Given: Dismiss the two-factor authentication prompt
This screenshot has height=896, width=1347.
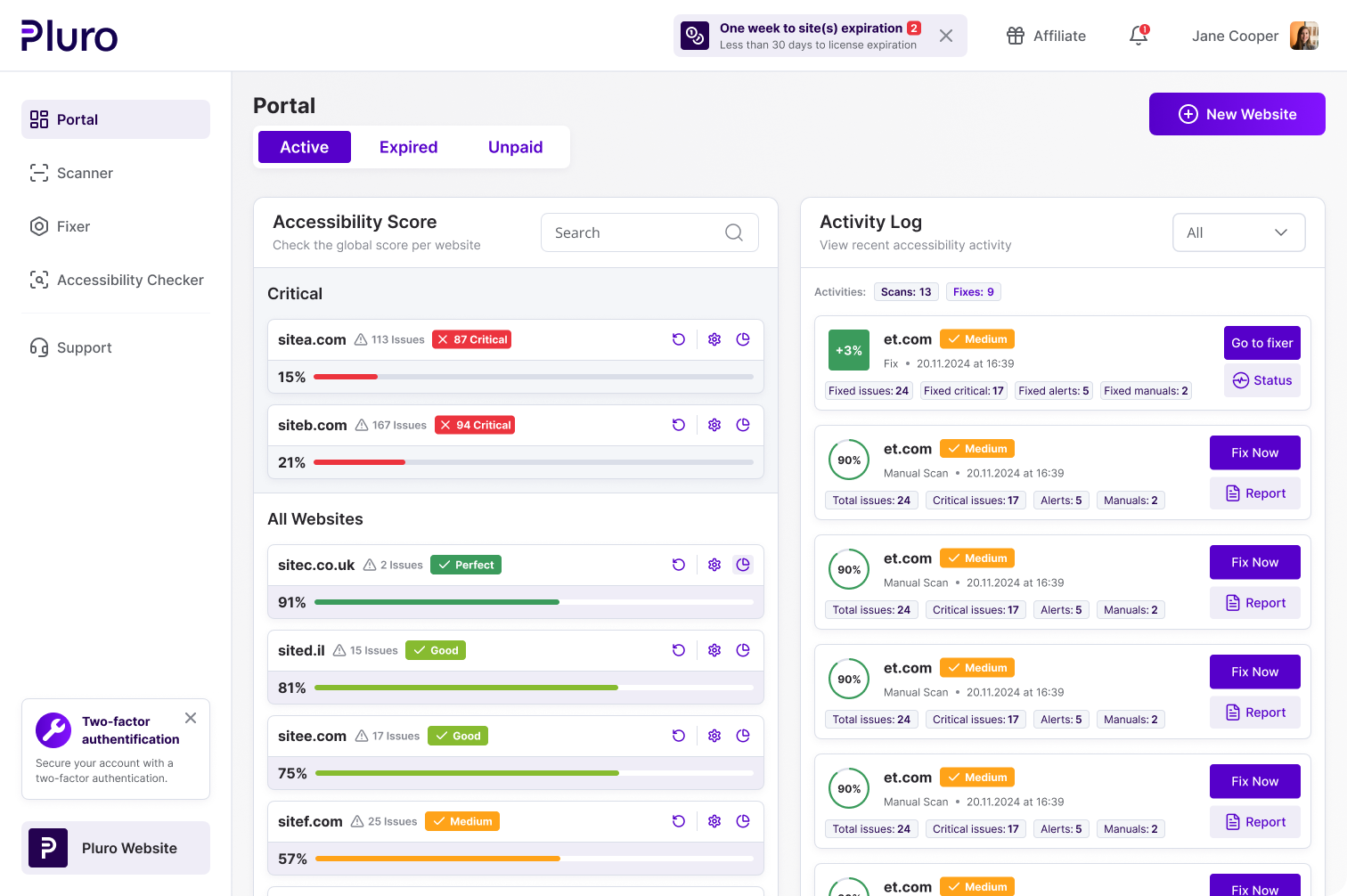Looking at the screenshot, I should click(x=190, y=718).
